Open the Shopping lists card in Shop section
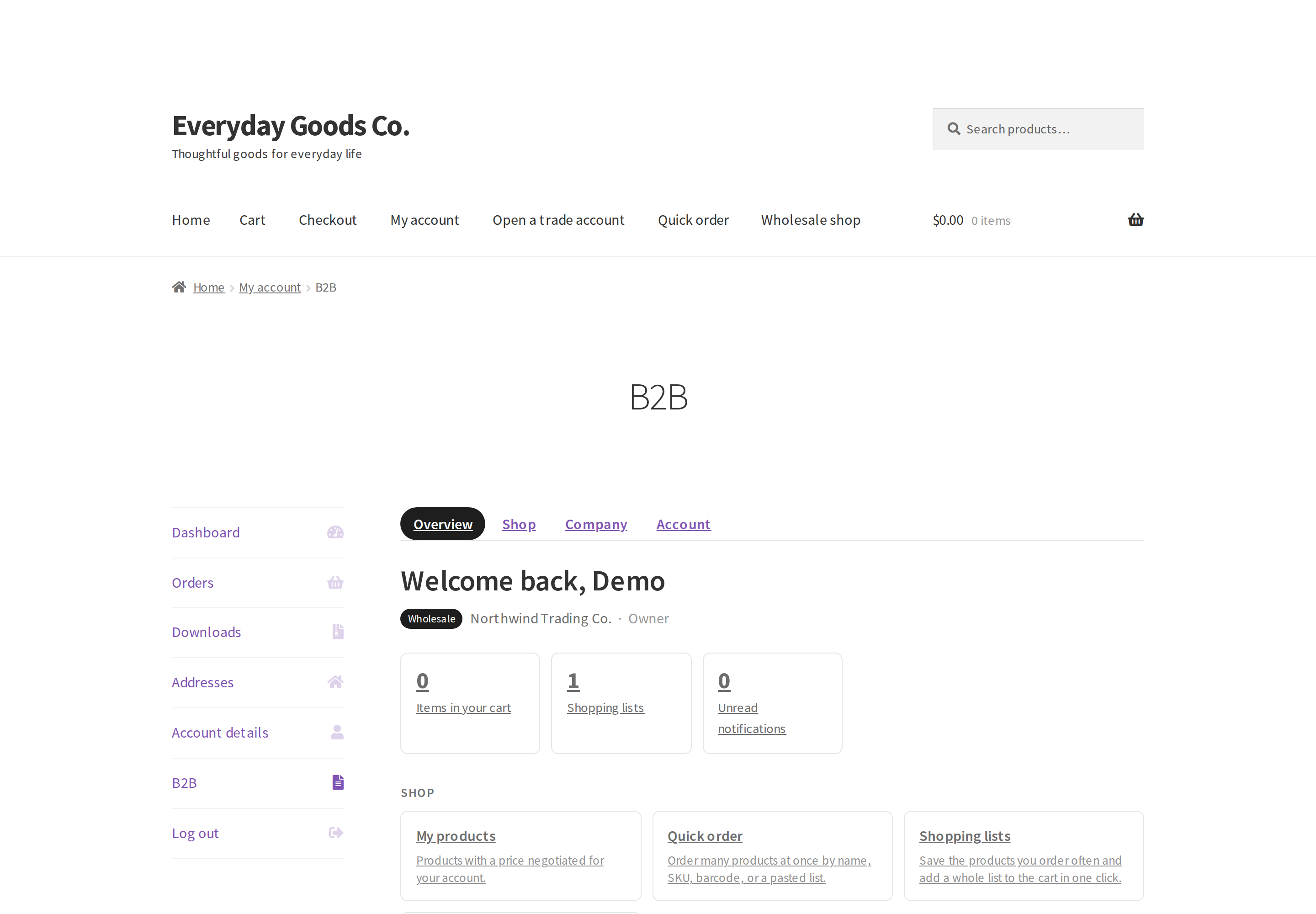1316x914 pixels. (x=1024, y=856)
